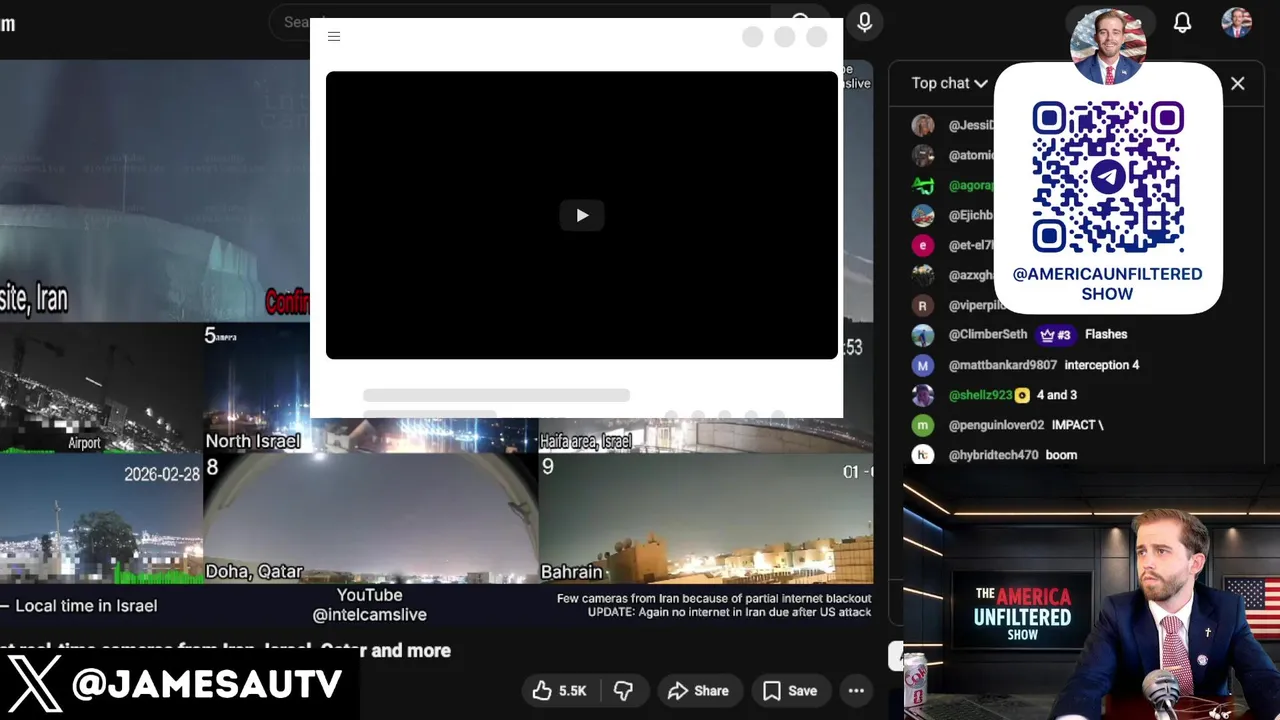Click the Airport camera feed

[x=101, y=388]
